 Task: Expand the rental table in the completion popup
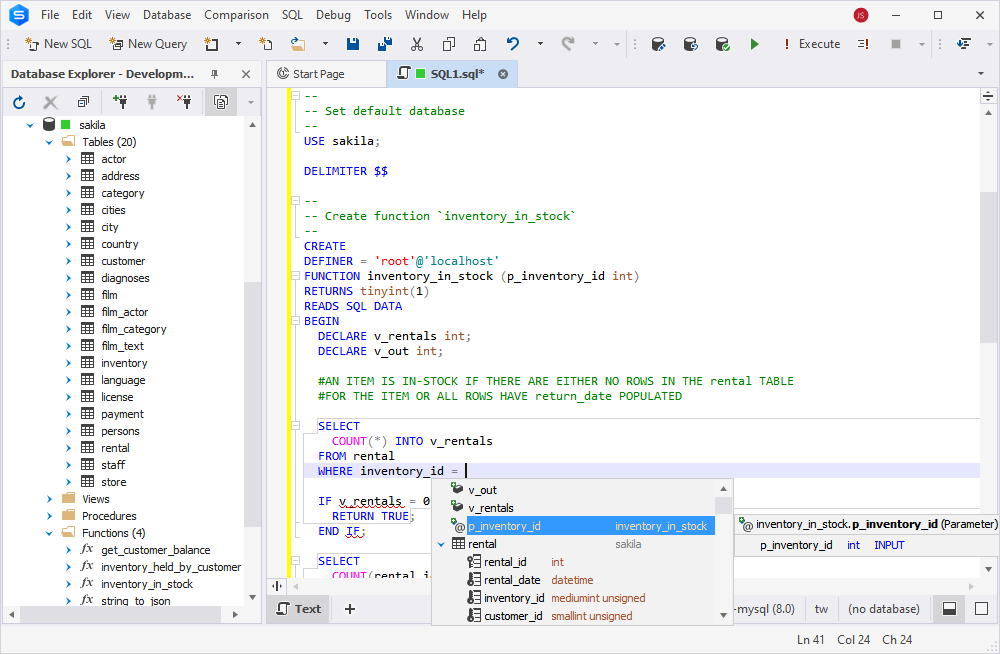coord(441,543)
